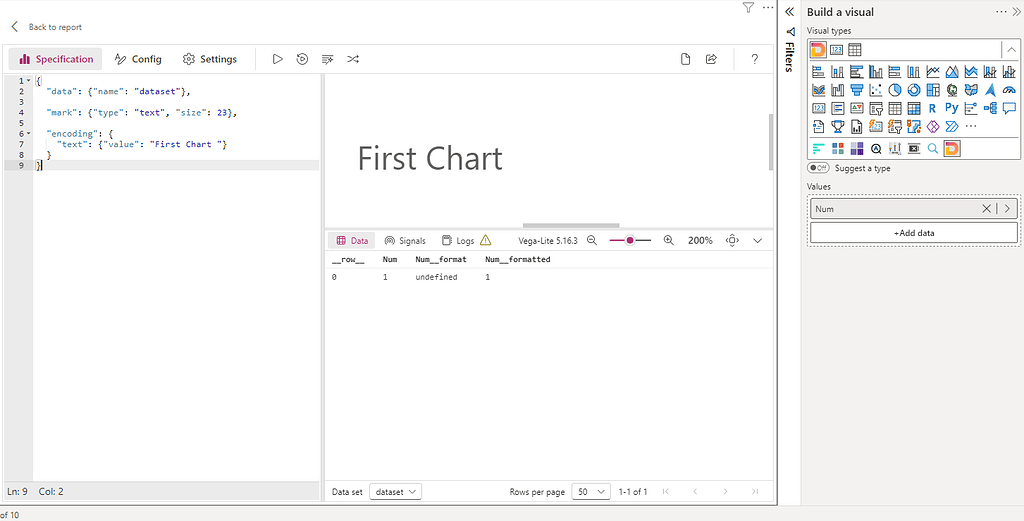Open the field mapping shuffle icon
1024x521 pixels.
[x=353, y=59]
